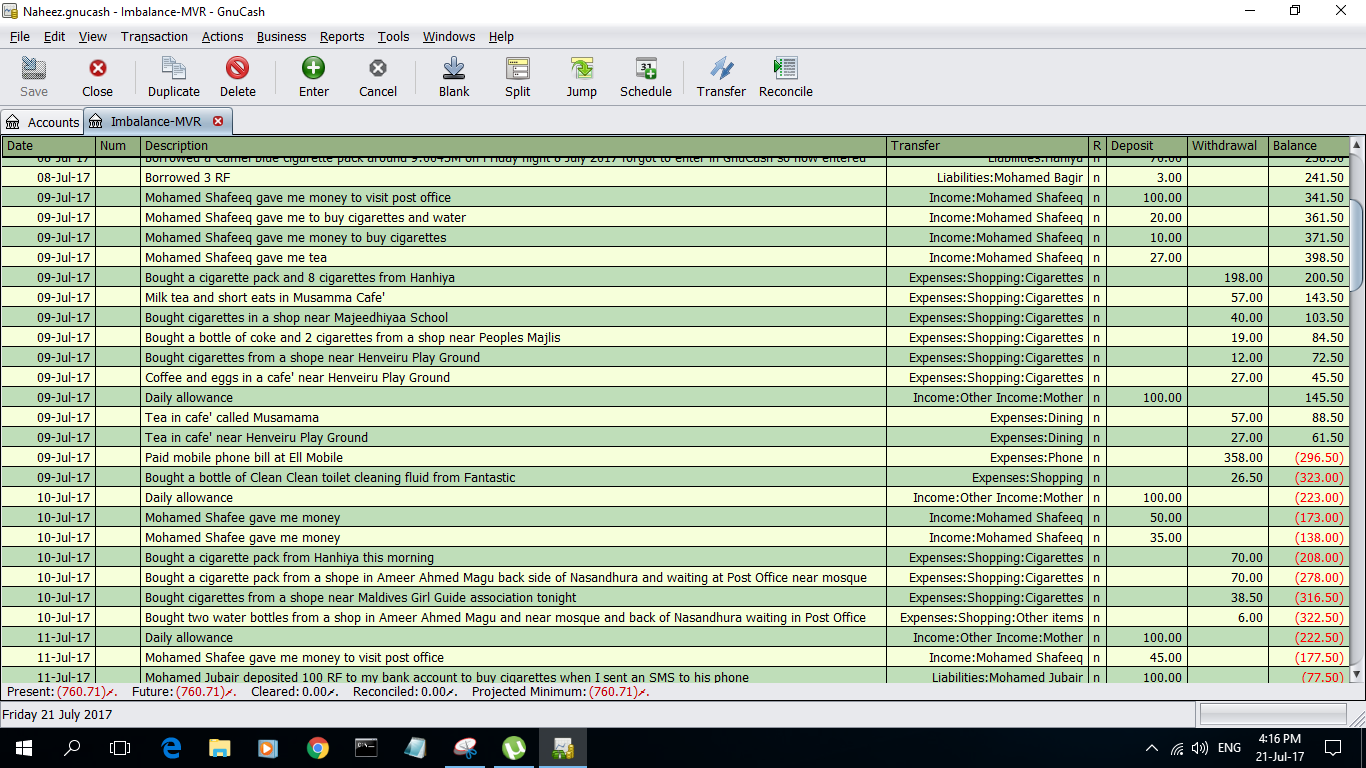Click the 26.50 withdrawal cell
Viewport: 1366px width, 768px height.
(1228, 478)
